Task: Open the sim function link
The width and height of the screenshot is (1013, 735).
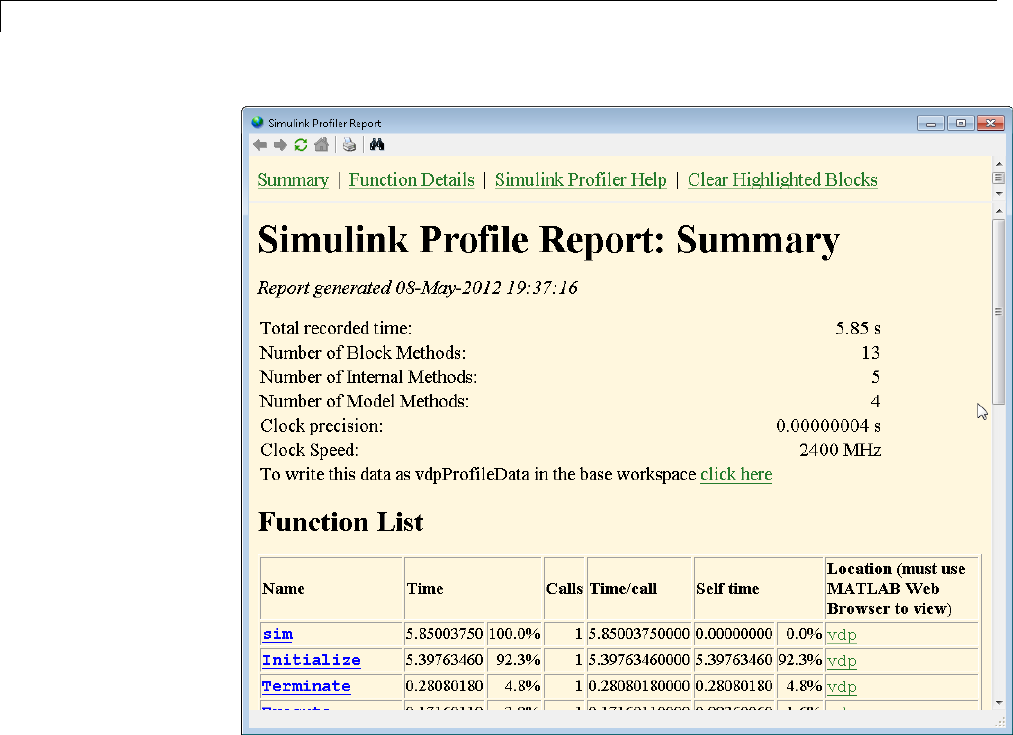Action: [x=277, y=634]
